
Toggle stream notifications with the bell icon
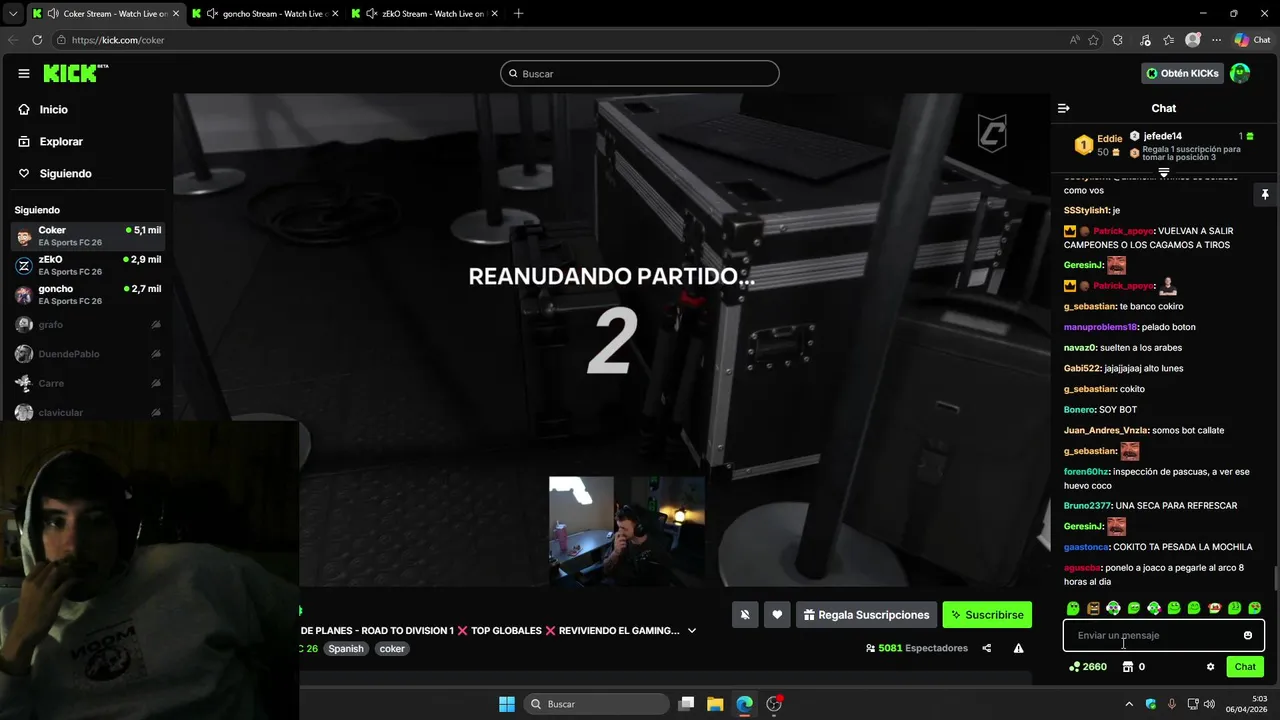[745, 615]
